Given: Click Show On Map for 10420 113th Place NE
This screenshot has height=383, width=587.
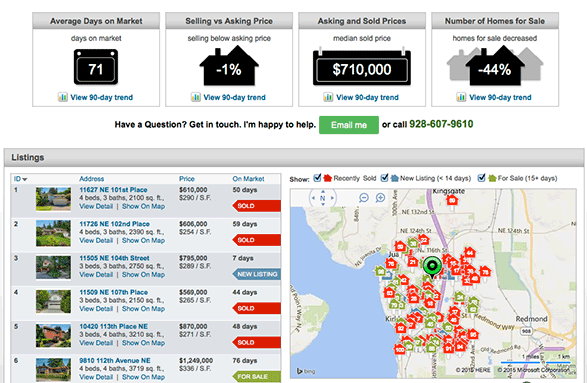Looking at the screenshot, I should (x=143, y=343).
